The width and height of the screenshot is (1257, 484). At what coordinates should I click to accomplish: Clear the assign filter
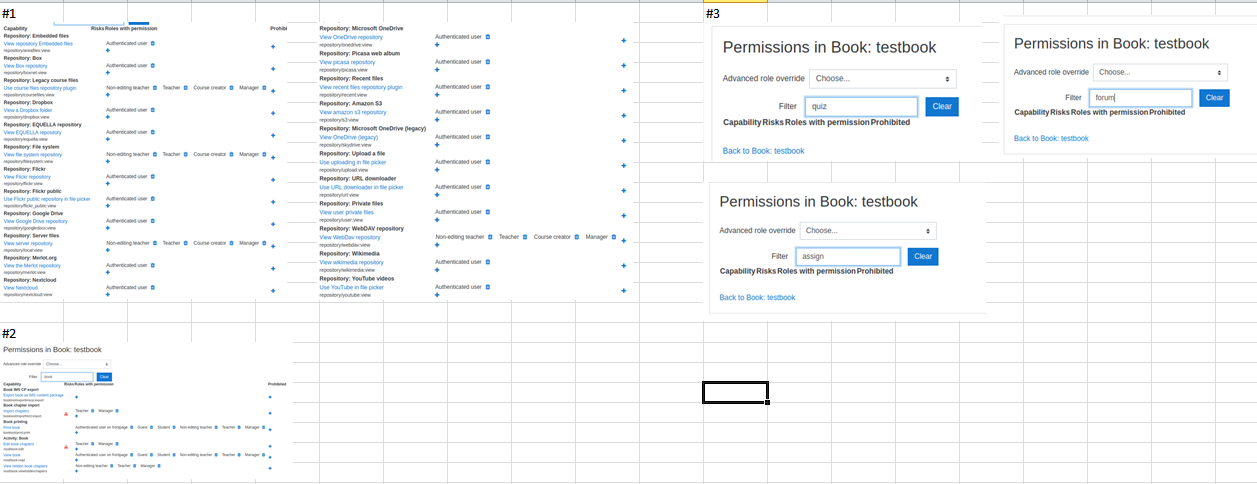[923, 257]
